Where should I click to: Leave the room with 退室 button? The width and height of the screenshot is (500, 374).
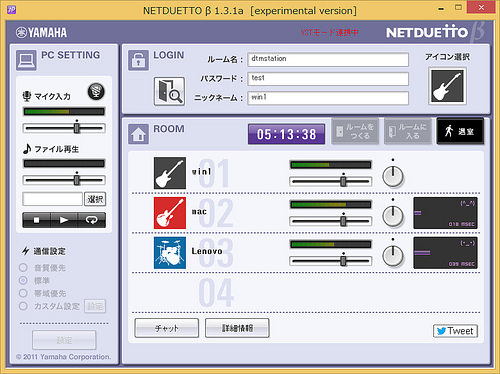point(460,131)
